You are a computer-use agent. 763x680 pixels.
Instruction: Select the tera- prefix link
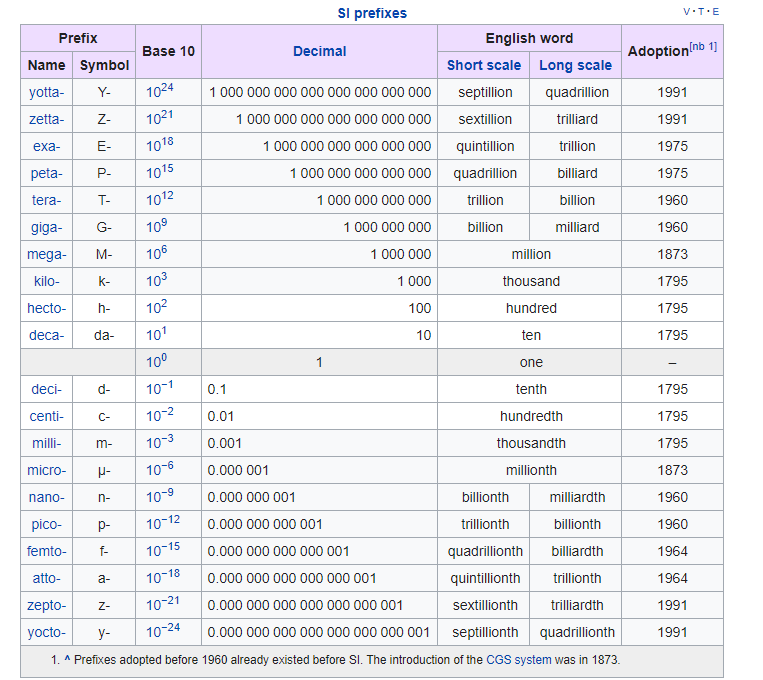click(47, 200)
